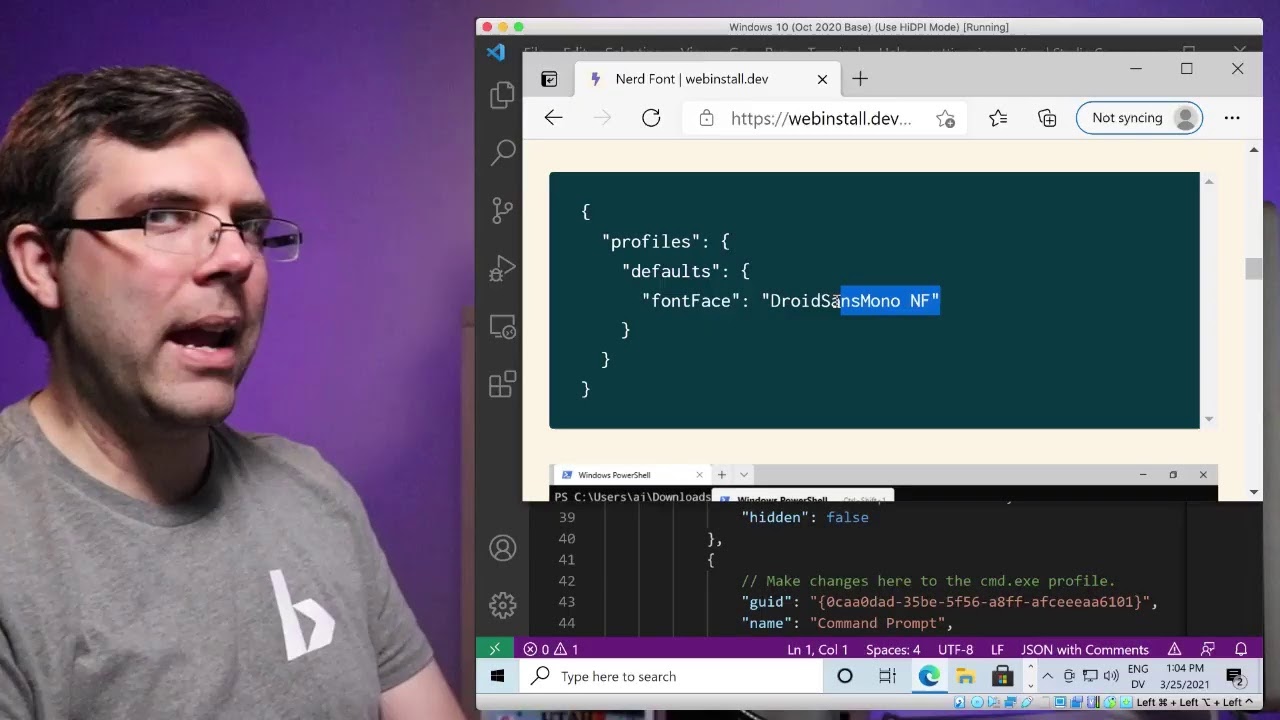Open the Search view in VS Code
1280x720 pixels.
coord(502,152)
